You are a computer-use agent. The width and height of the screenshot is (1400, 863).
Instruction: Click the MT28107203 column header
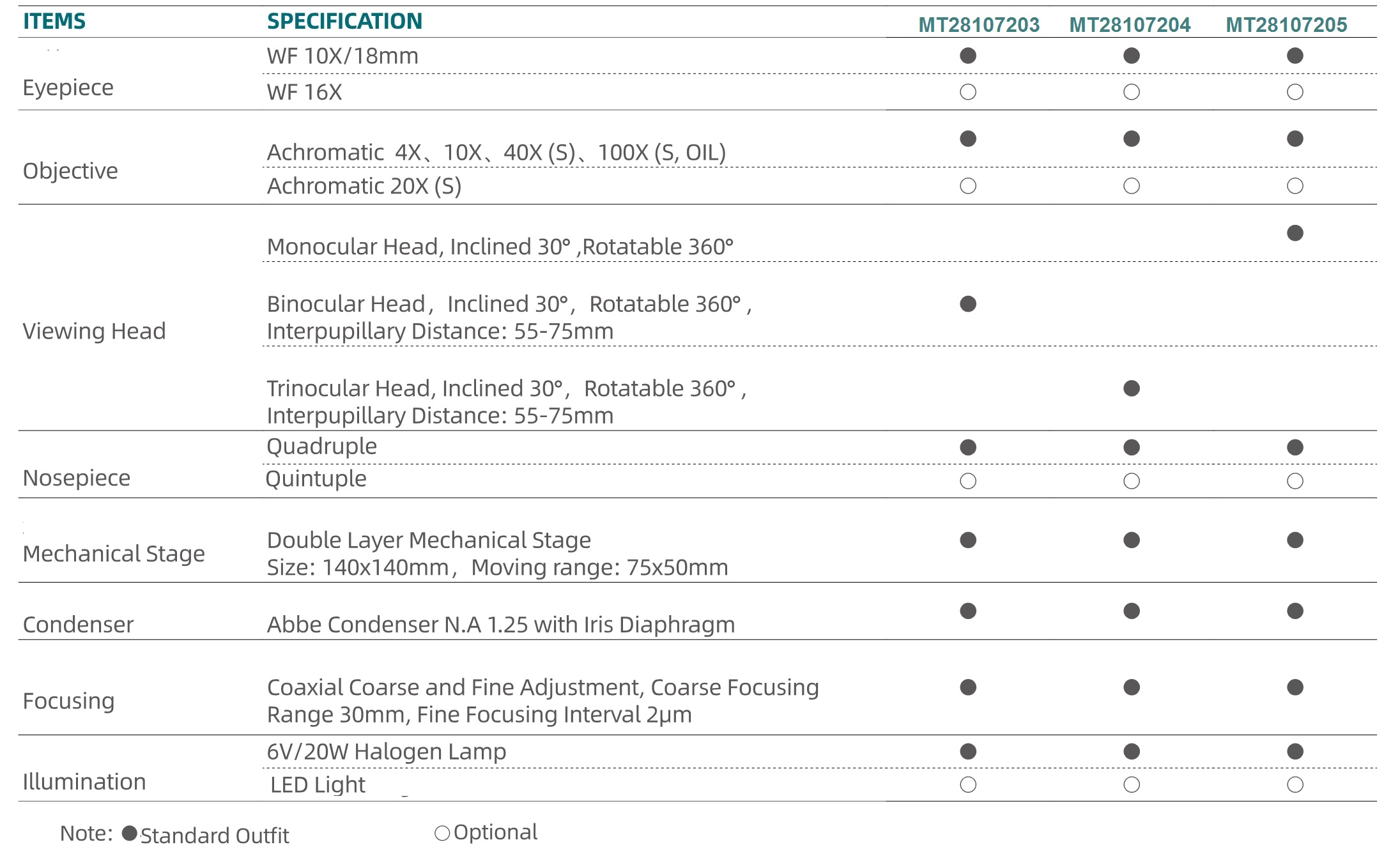point(979,25)
